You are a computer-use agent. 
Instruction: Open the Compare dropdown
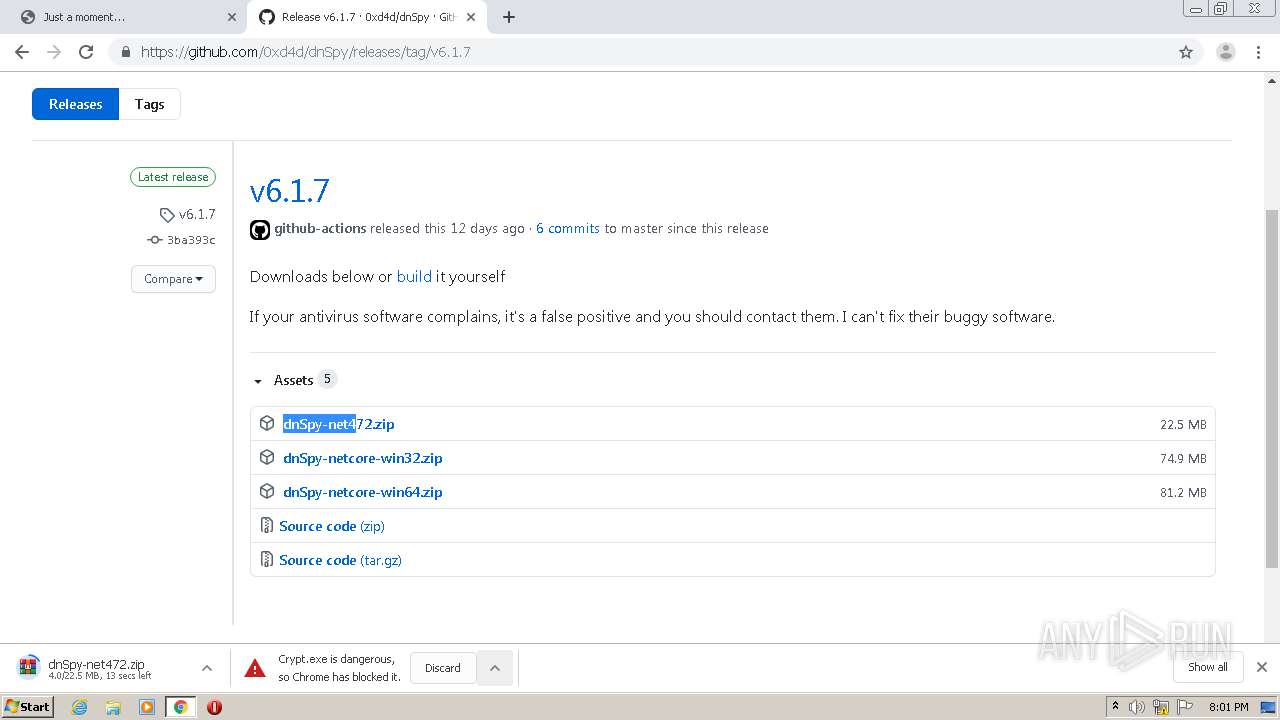click(173, 279)
